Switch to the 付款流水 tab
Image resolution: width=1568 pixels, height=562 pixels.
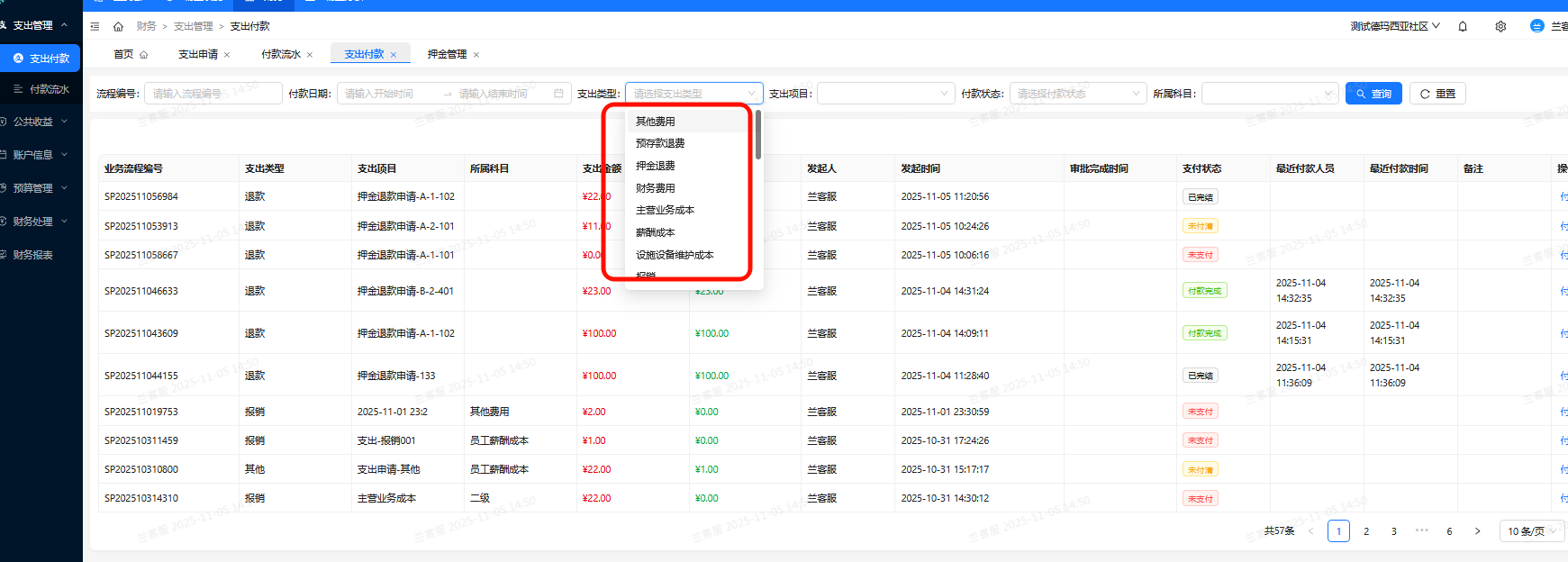click(x=280, y=55)
